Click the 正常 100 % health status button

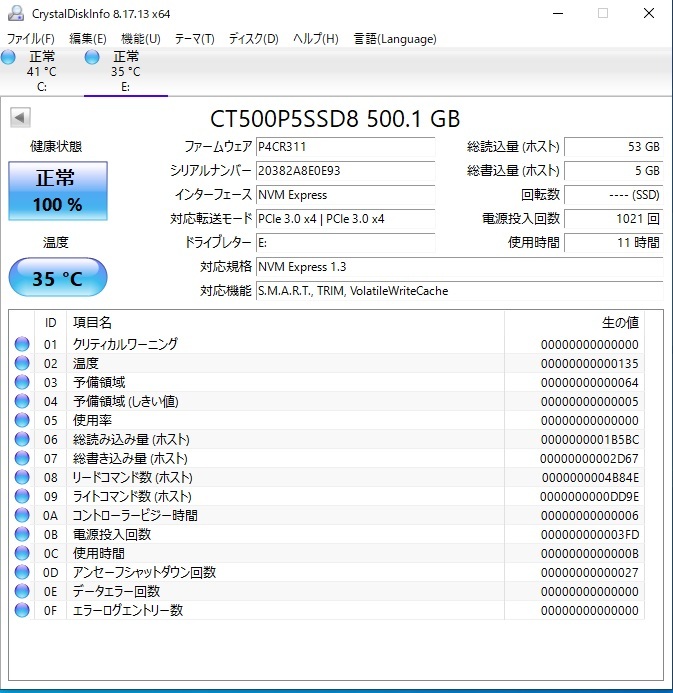pyautogui.click(x=58, y=191)
